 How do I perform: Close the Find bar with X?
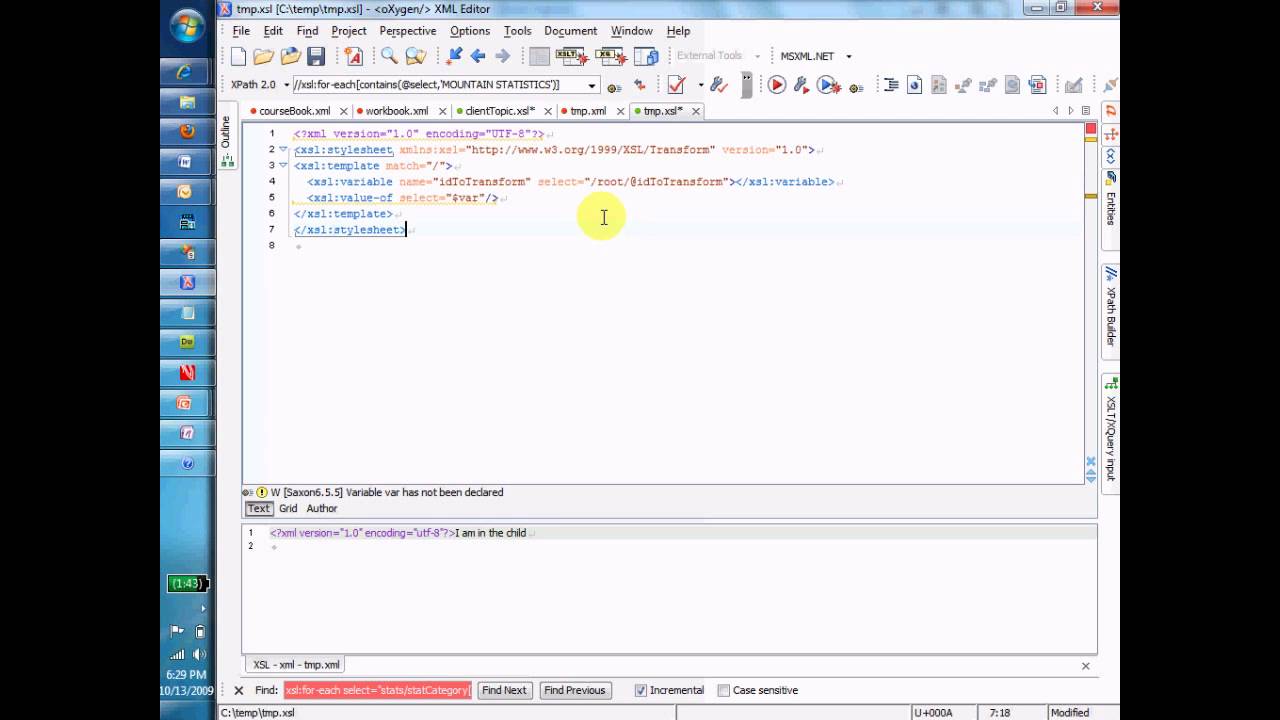pyautogui.click(x=239, y=690)
